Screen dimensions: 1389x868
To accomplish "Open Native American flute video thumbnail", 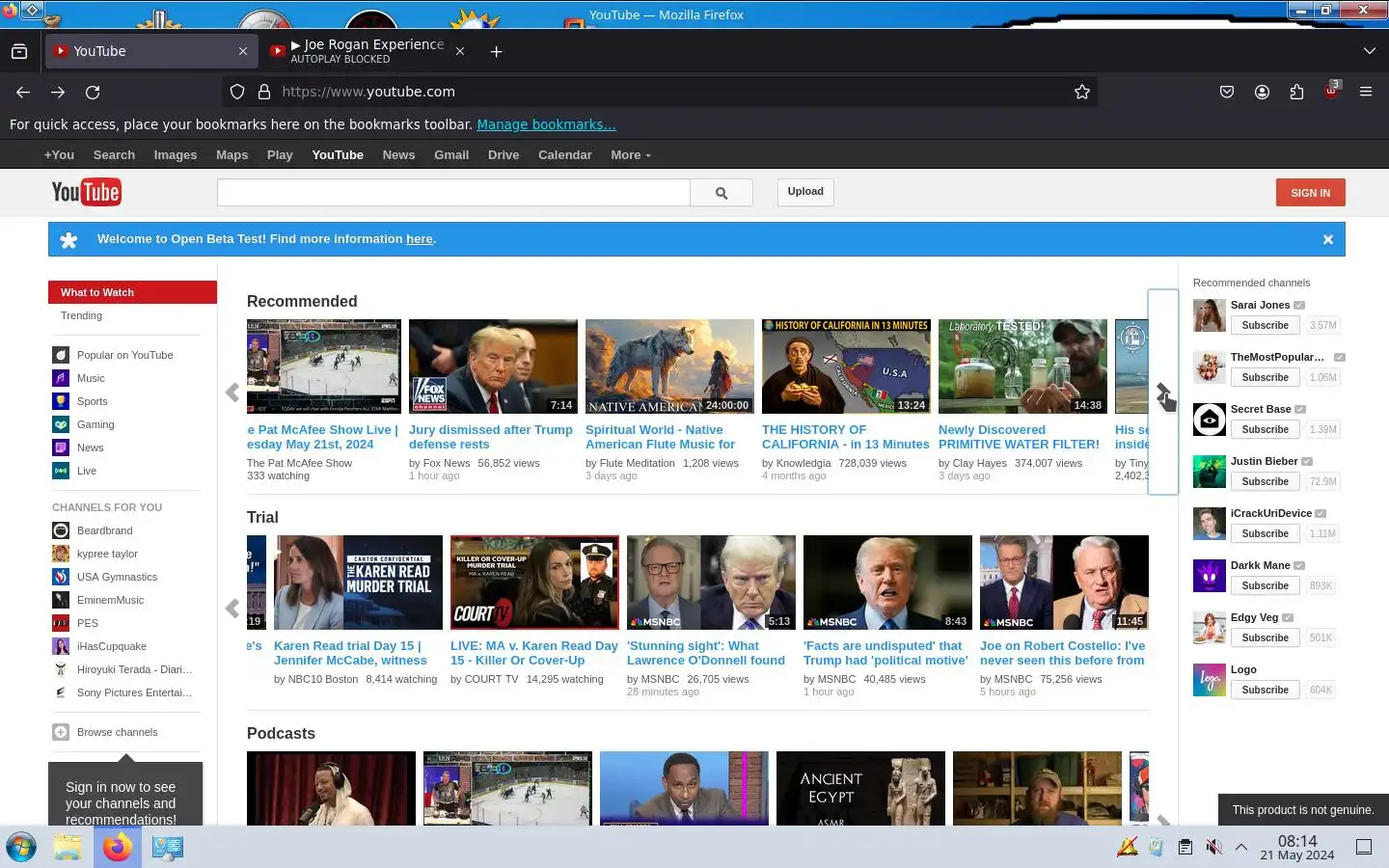I will point(669,366).
